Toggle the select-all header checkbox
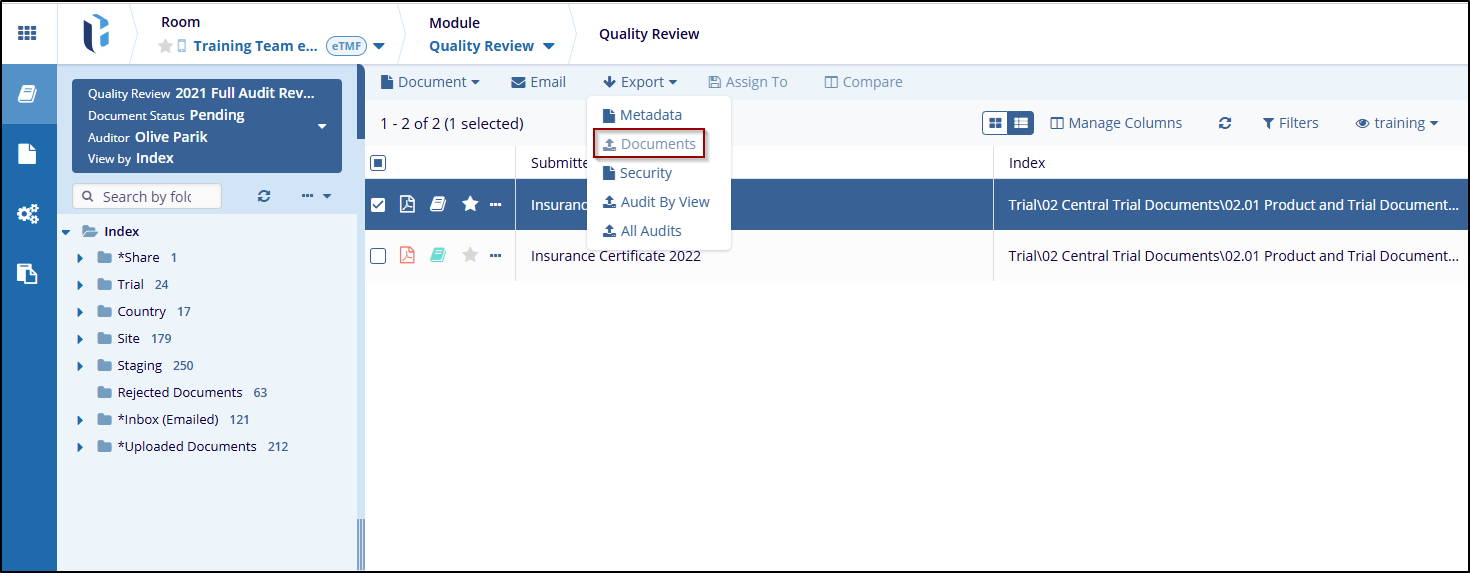The height and width of the screenshot is (573, 1470). (x=378, y=163)
